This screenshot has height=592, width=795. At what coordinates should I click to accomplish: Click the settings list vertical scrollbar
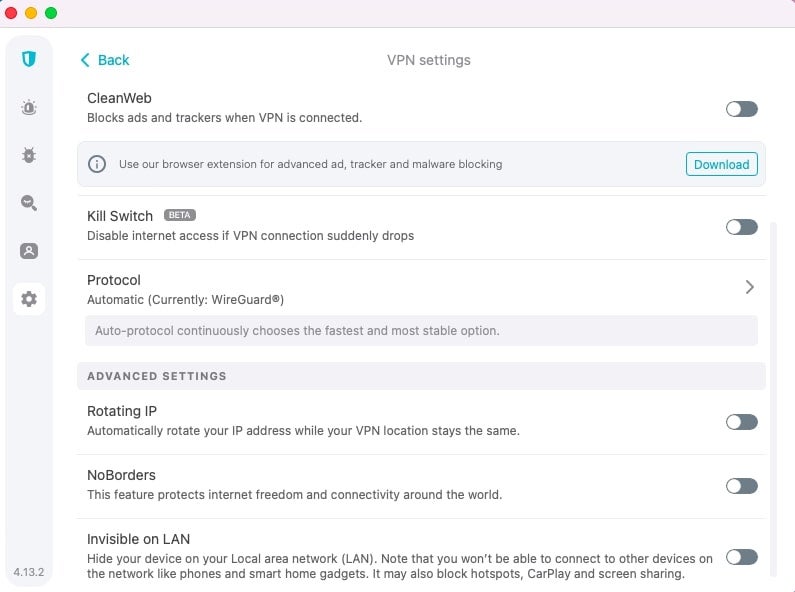tap(774, 400)
